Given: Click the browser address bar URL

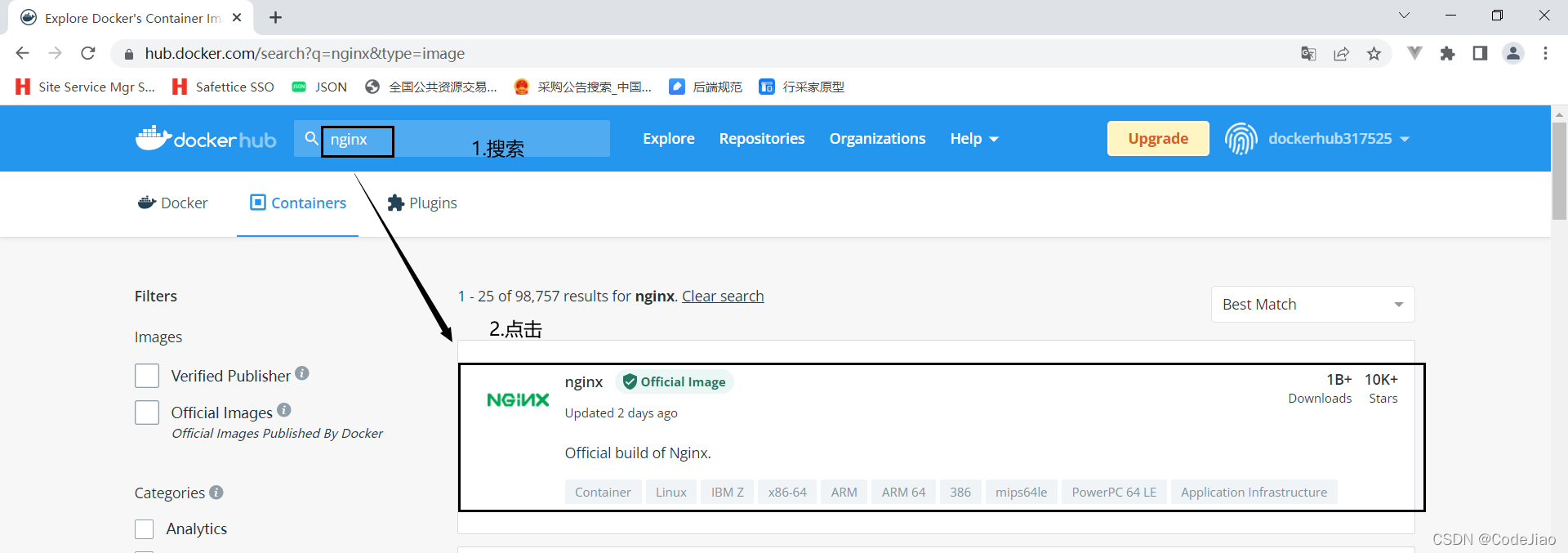Looking at the screenshot, I should tap(305, 54).
